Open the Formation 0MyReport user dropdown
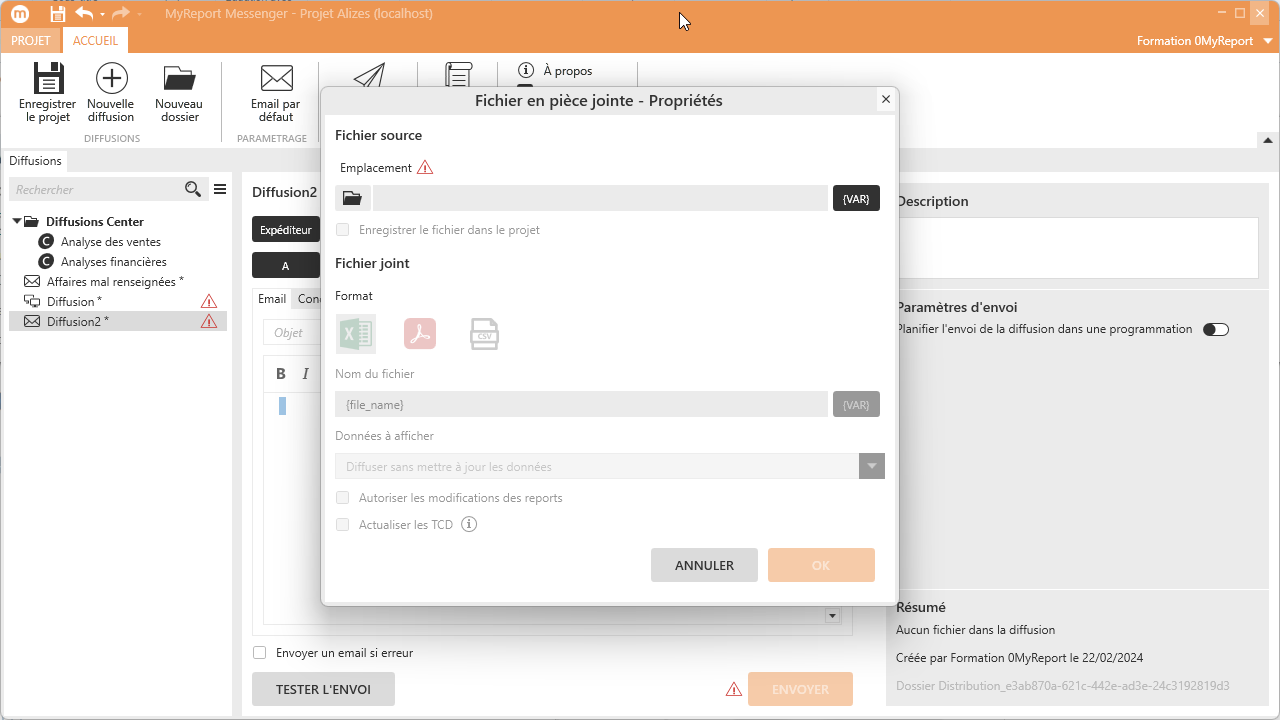This screenshot has height=720, width=1280. point(1268,41)
